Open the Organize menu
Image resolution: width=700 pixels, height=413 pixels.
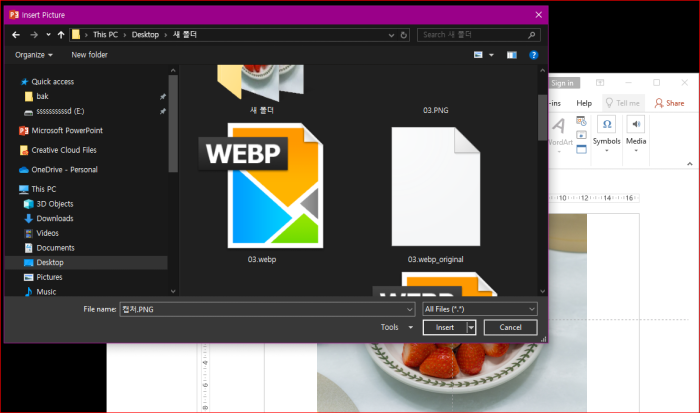pos(33,55)
